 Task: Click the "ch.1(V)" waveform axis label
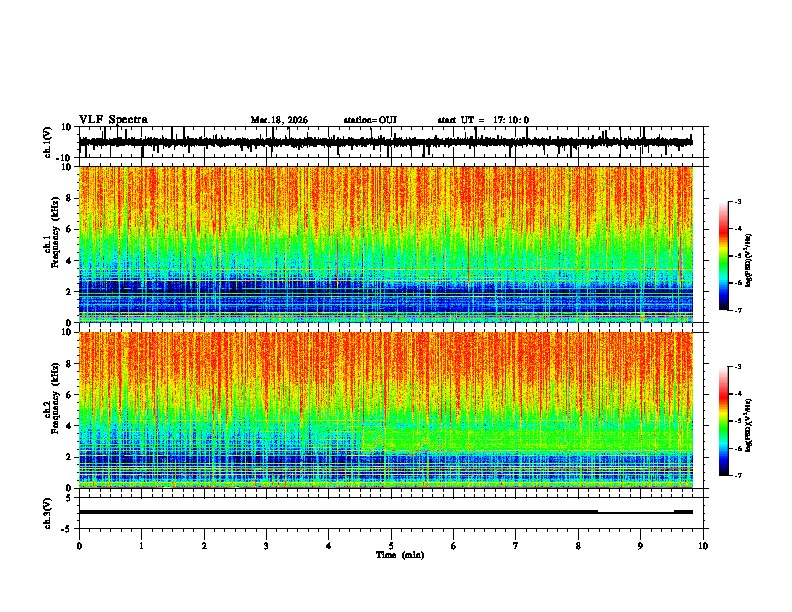(x=48, y=142)
